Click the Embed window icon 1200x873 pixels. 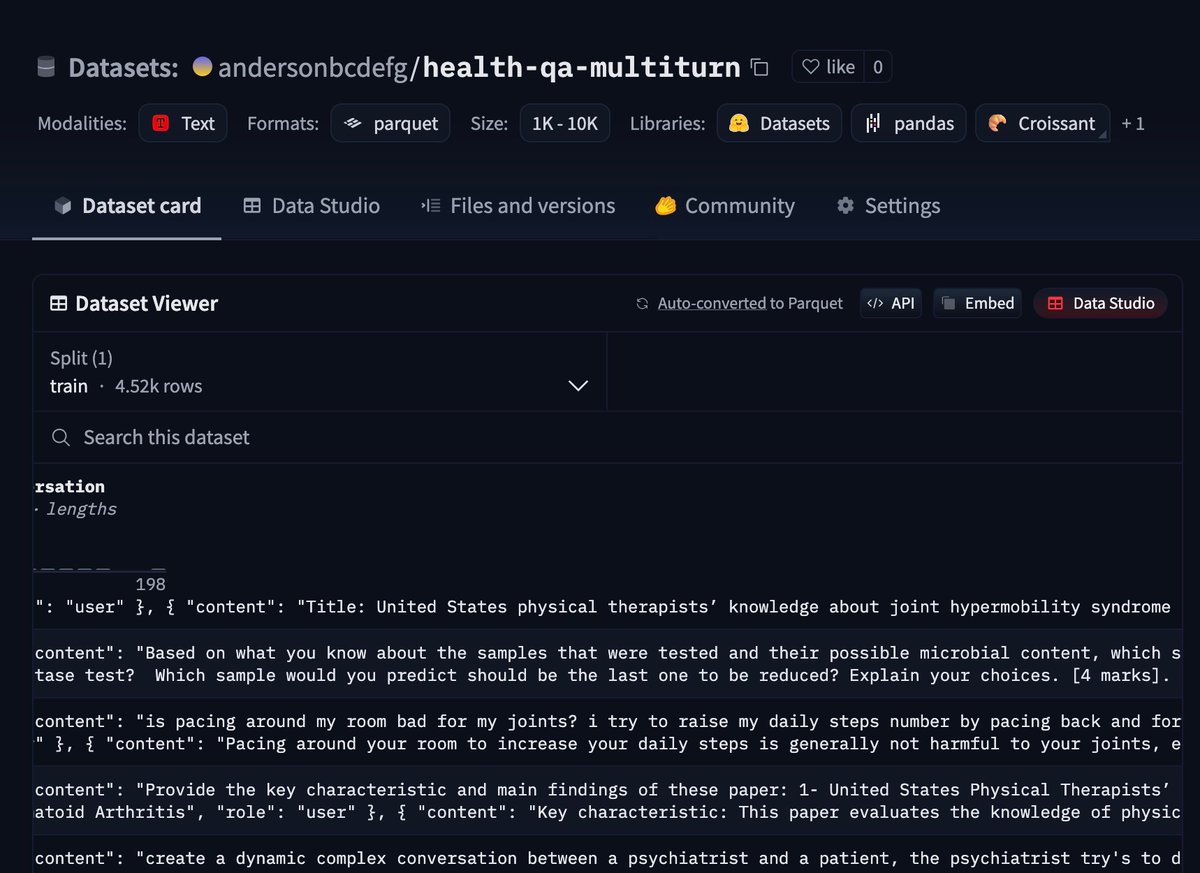click(x=949, y=303)
